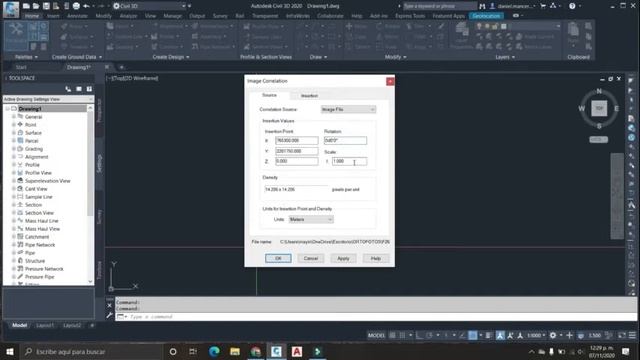
Task: Toggle the grid display in status bar
Action: click(392, 335)
